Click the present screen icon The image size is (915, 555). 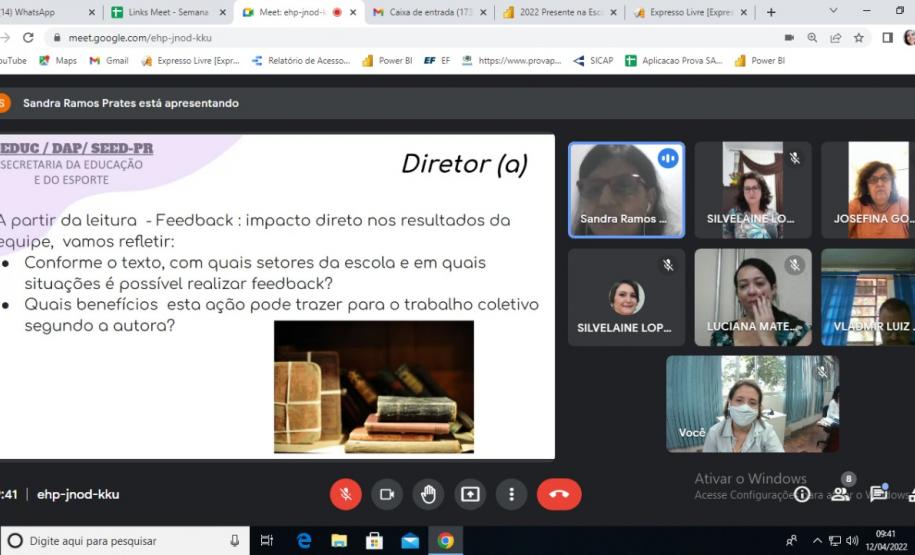pyautogui.click(x=470, y=494)
